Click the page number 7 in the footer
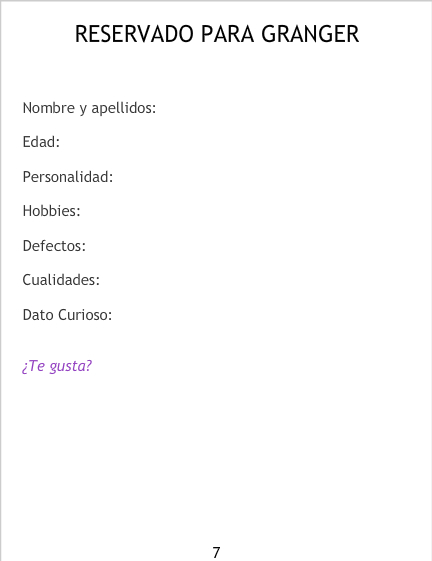This screenshot has height=561, width=432. 216,552
